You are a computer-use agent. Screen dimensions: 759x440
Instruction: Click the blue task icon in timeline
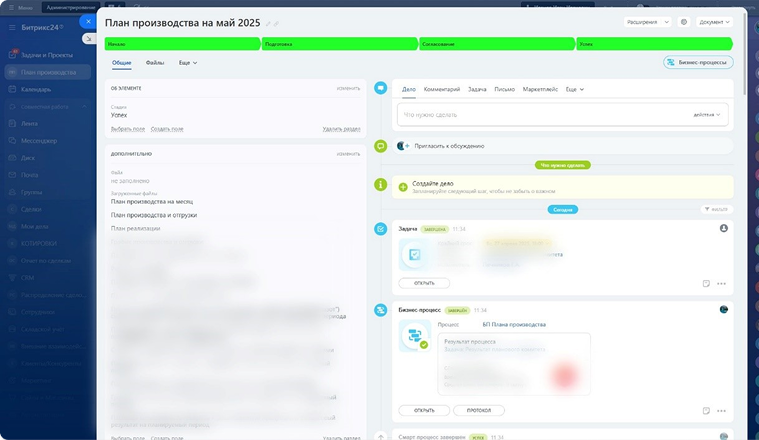pos(380,229)
